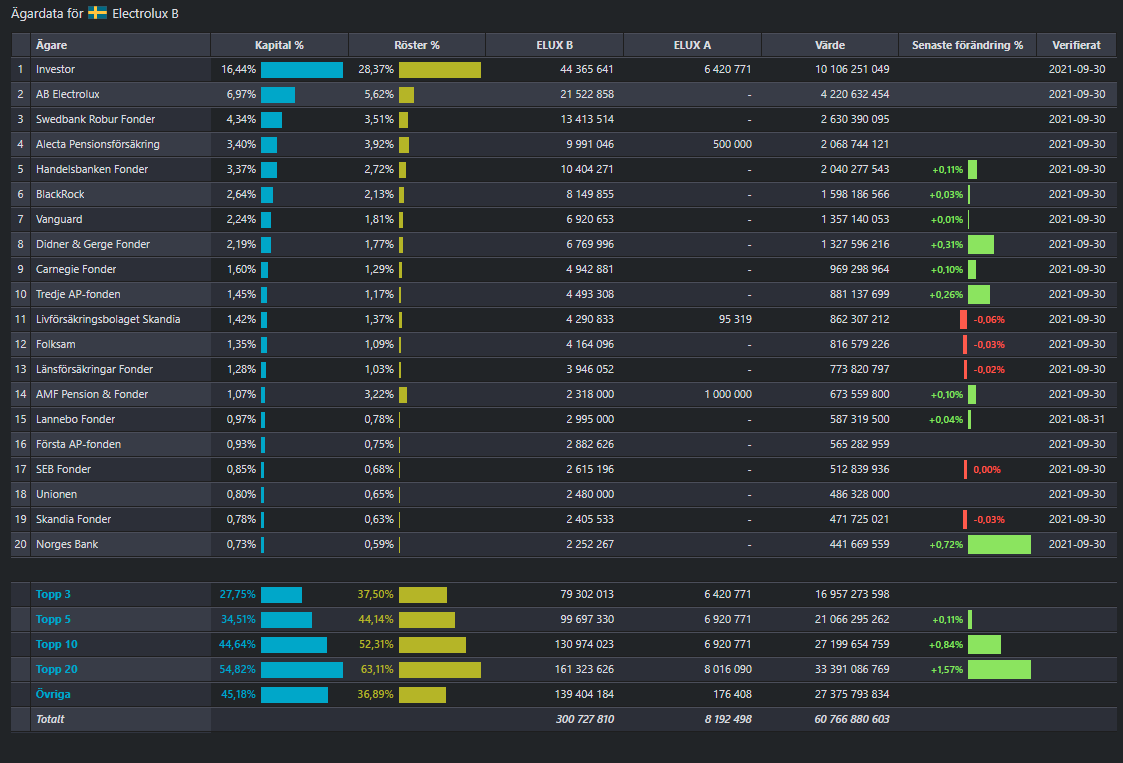Click Carnegie Fonder owner name
The width and height of the screenshot is (1123, 763).
click(x=76, y=269)
